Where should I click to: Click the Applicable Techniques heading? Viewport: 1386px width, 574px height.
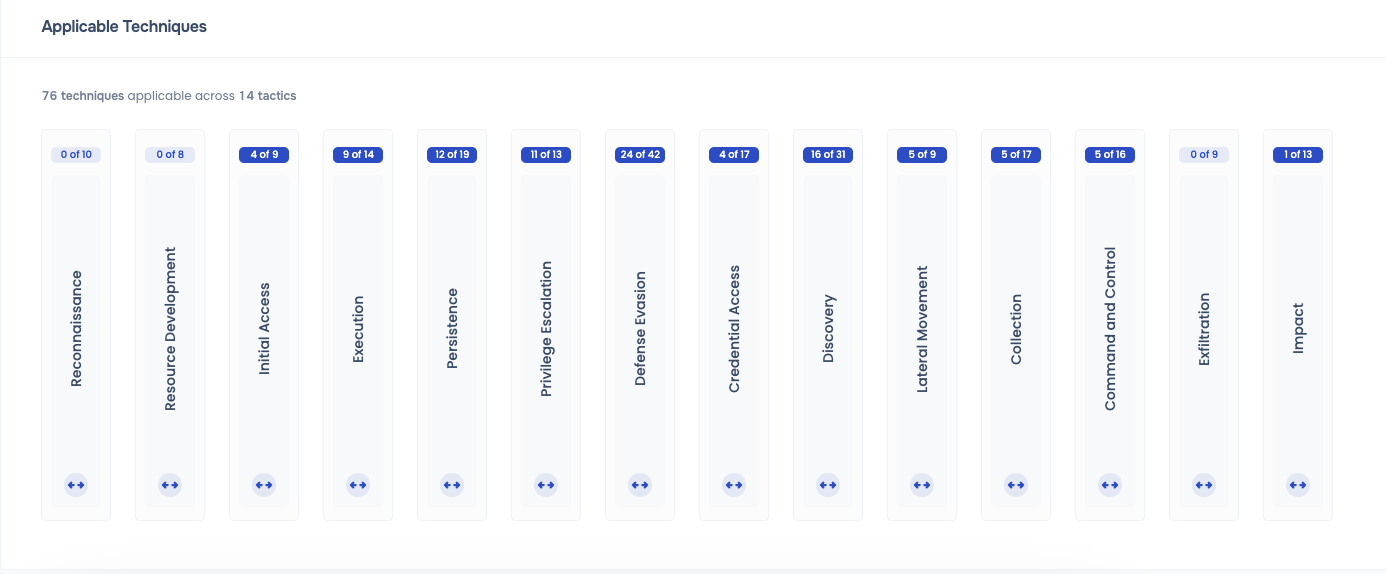(x=124, y=27)
